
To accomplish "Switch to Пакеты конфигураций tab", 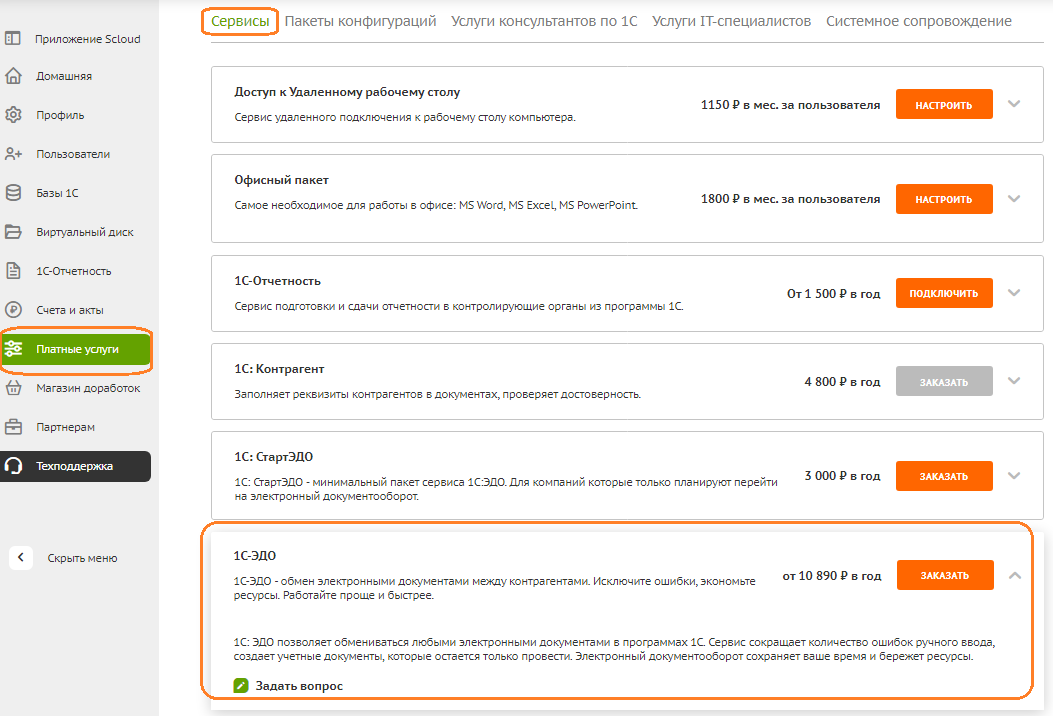I will 360,21.
